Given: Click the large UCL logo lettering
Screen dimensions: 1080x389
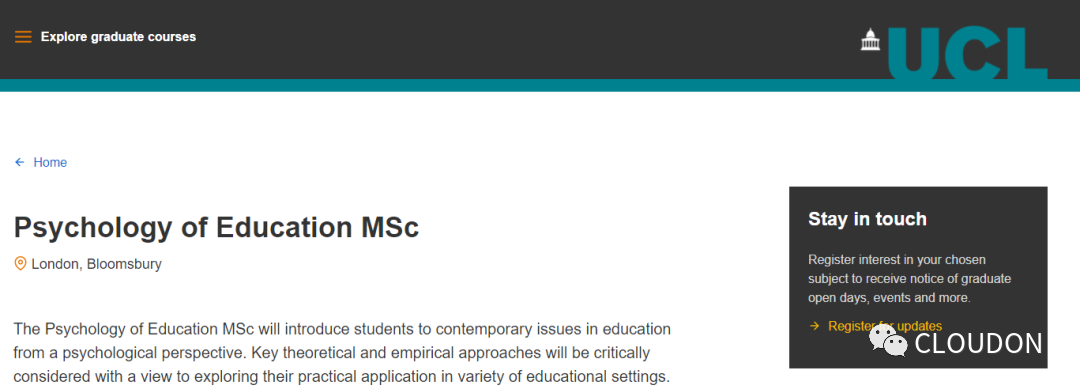Looking at the screenshot, I should (x=967, y=53).
